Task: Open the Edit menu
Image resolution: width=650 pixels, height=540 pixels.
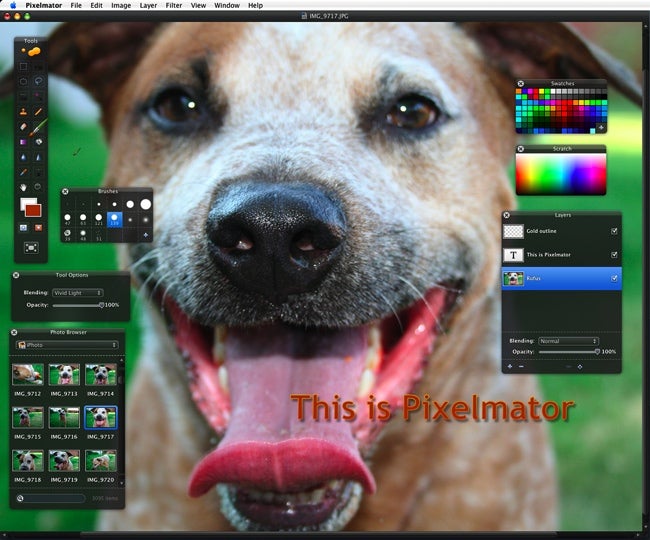Action: (96, 5)
